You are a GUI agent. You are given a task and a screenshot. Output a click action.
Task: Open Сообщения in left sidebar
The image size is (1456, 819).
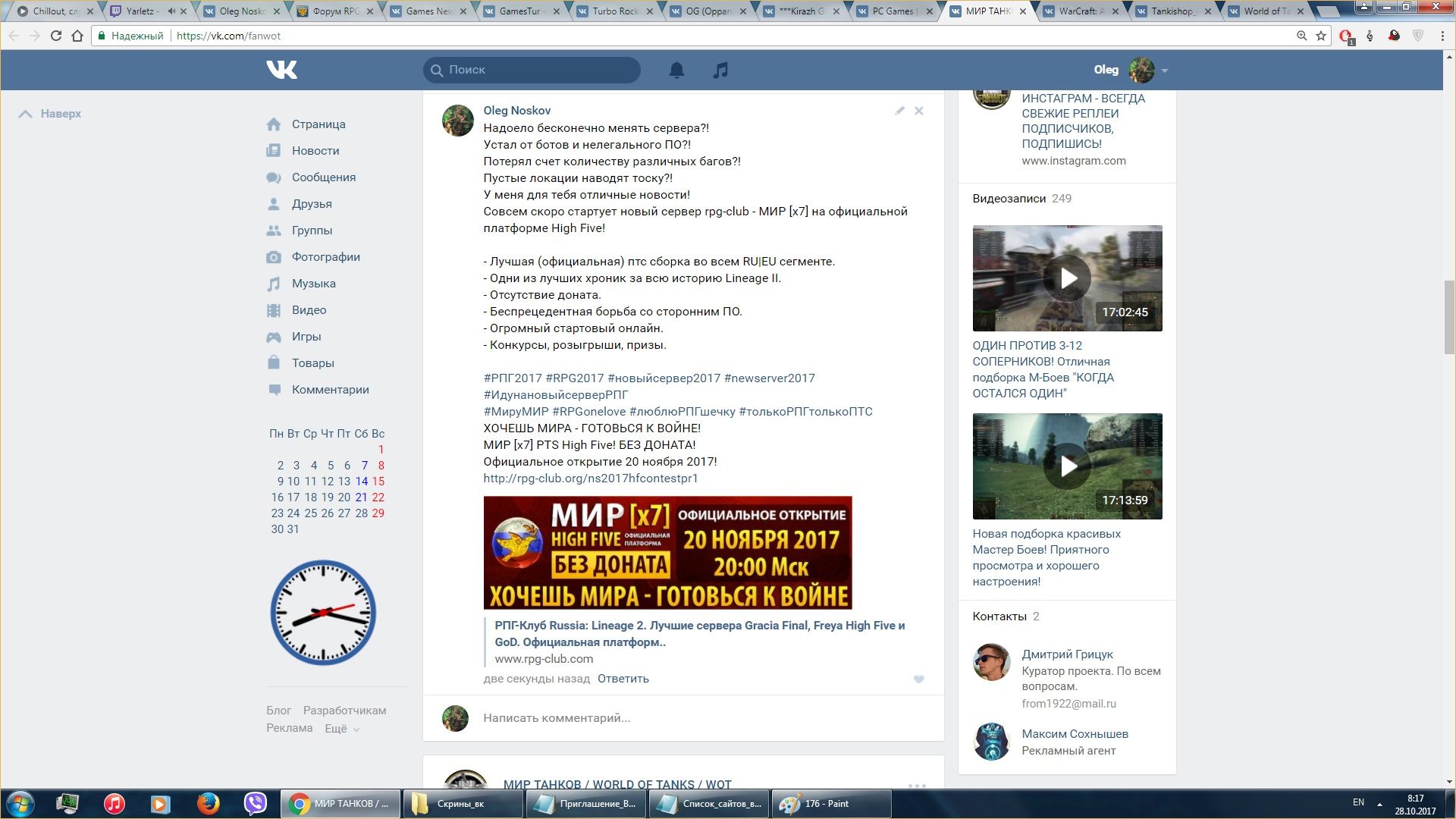[x=323, y=177]
